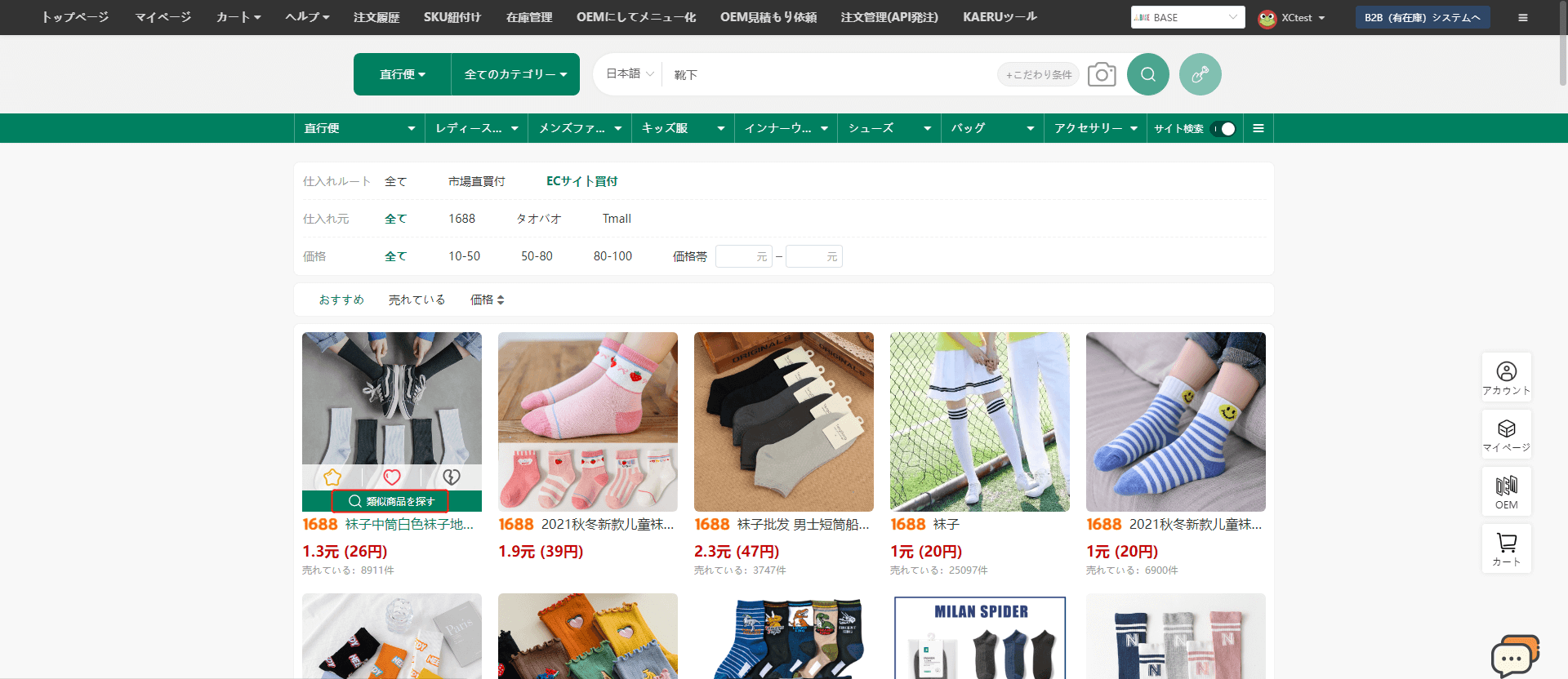Viewport: 1568px width, 679px height.
Task: Open the list menu icon beside site search toggle
Action: coord(1258,128)
